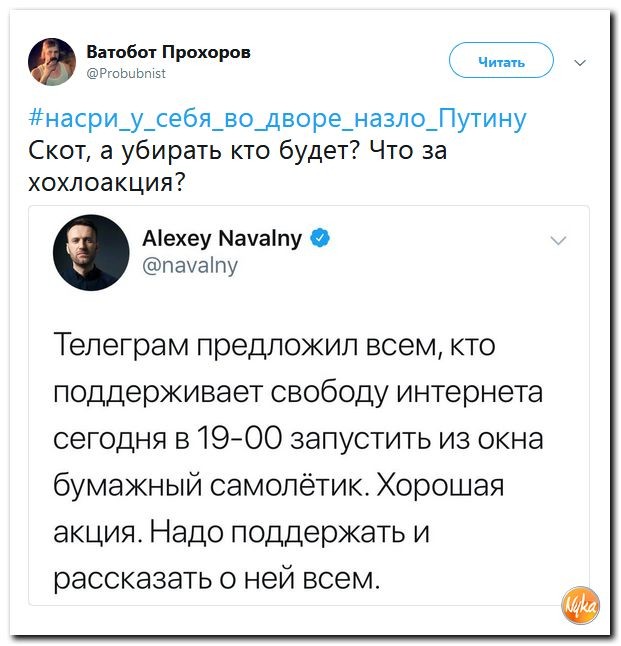The height and width of the screenshot is (646, 621).
Task: Click Alexey Navalny's profile photo
Action: pyautogui.click(x=91, y=253)
